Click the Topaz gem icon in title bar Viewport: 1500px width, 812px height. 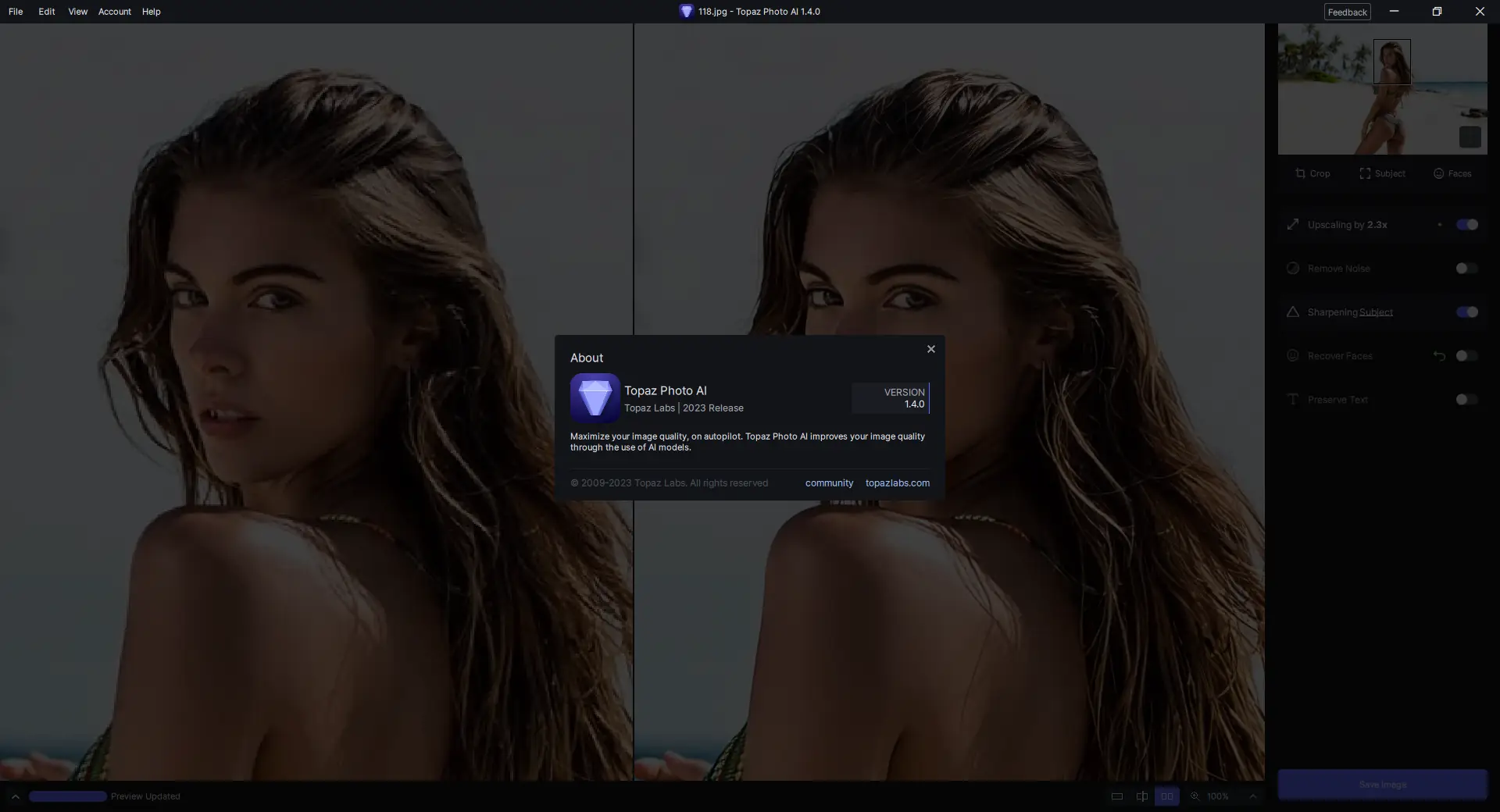[x=686, y=12]
